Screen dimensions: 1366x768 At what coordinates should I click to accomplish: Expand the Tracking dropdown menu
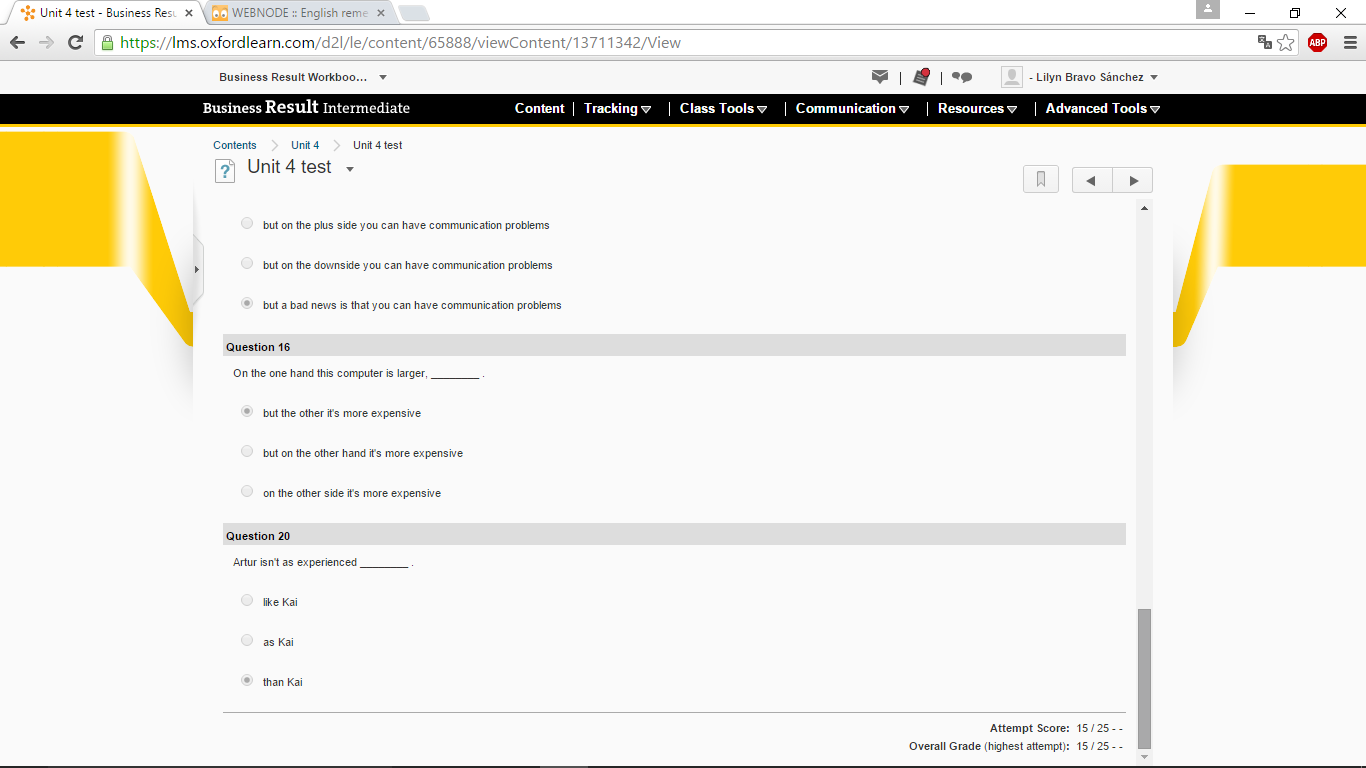point(617,109)
